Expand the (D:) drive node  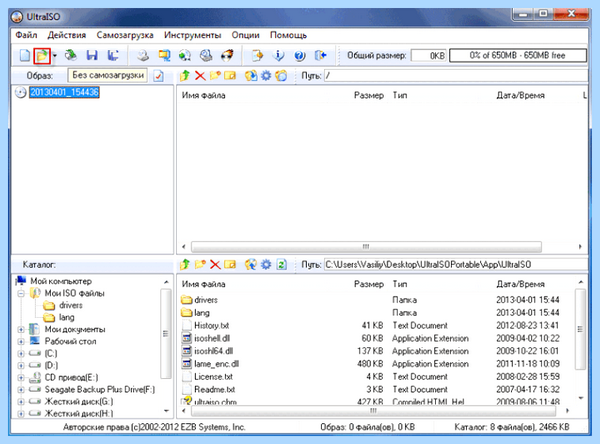coord(21,366)
